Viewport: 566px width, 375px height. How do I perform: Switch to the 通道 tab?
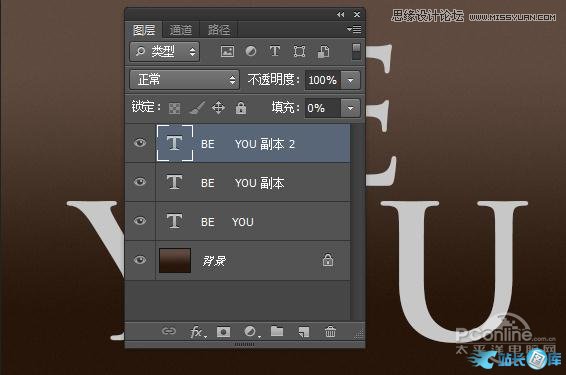180,30
